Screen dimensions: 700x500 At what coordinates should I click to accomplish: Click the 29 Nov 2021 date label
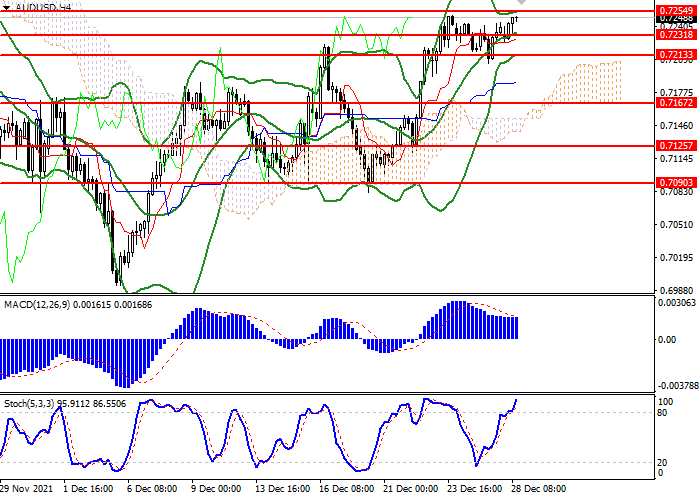(x=26, y=489)
